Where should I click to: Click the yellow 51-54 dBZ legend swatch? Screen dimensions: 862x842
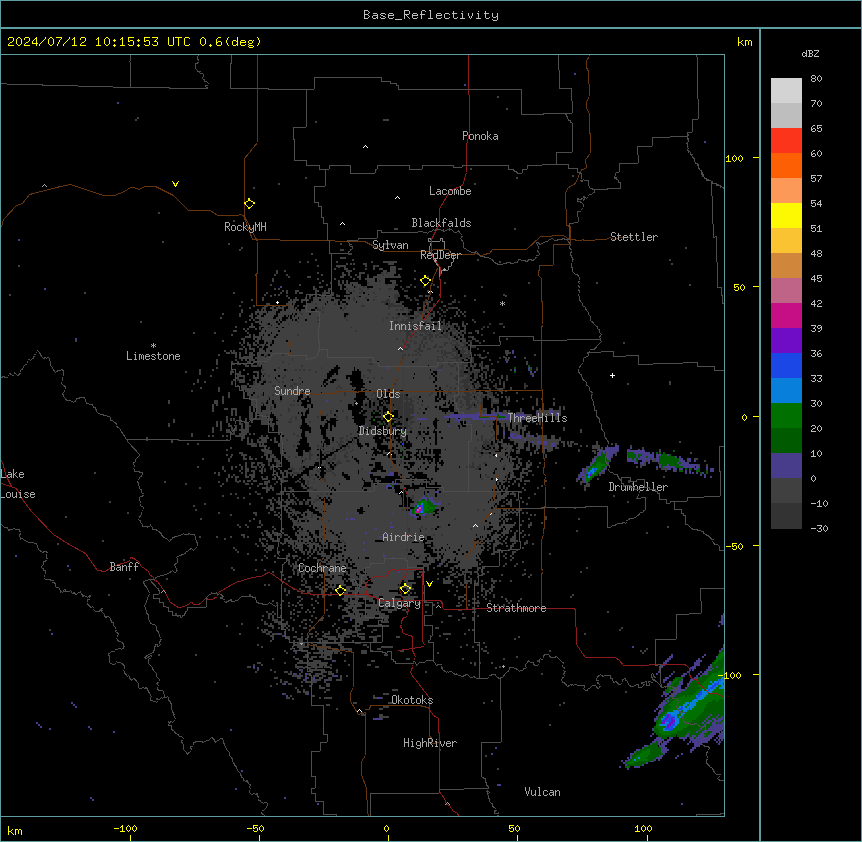coord(786,215)
